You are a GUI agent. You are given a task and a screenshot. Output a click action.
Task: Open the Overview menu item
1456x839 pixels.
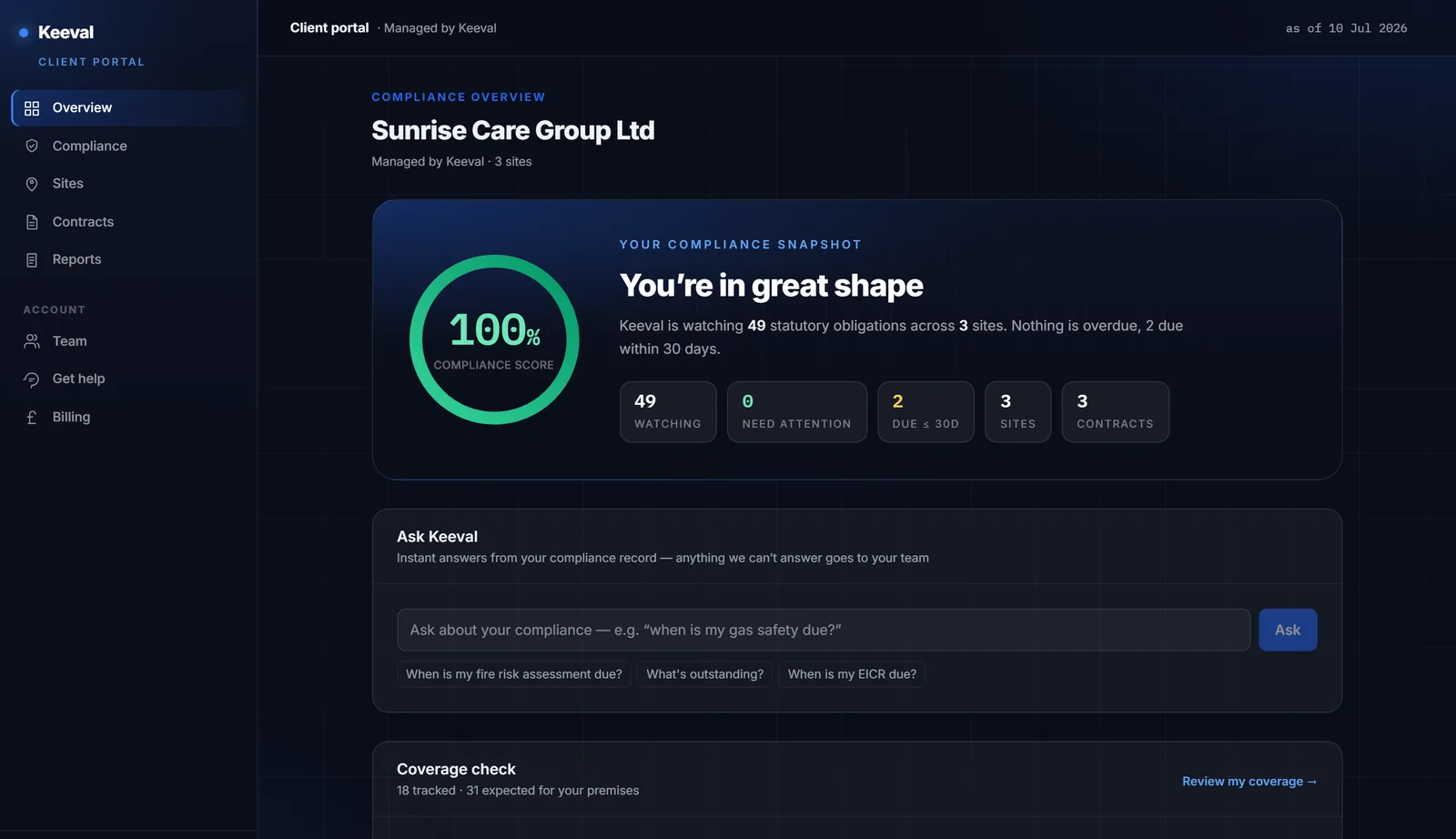tap(129, 108)
